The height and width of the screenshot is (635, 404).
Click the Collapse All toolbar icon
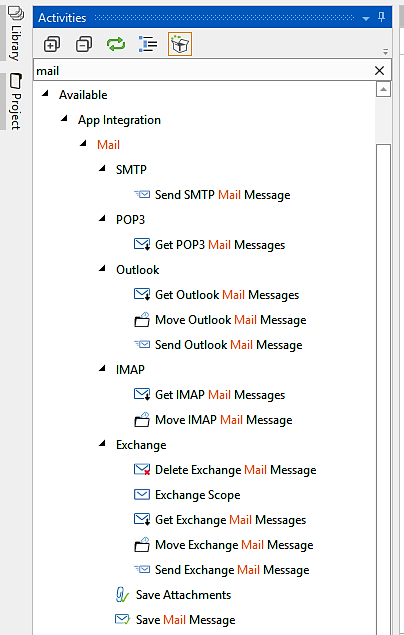coord(84,44)
